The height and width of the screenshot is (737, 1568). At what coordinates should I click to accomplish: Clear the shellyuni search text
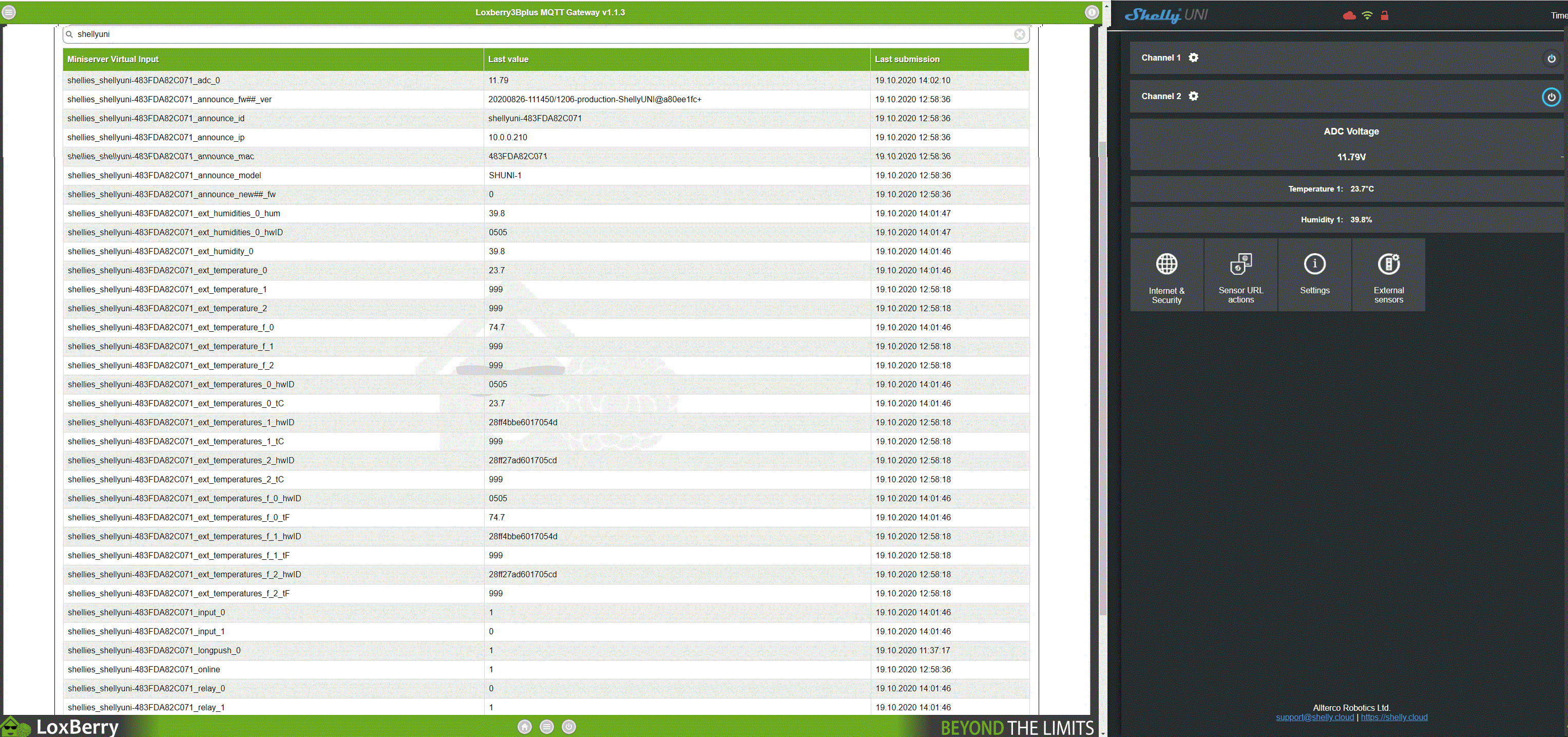(1020, 34)
